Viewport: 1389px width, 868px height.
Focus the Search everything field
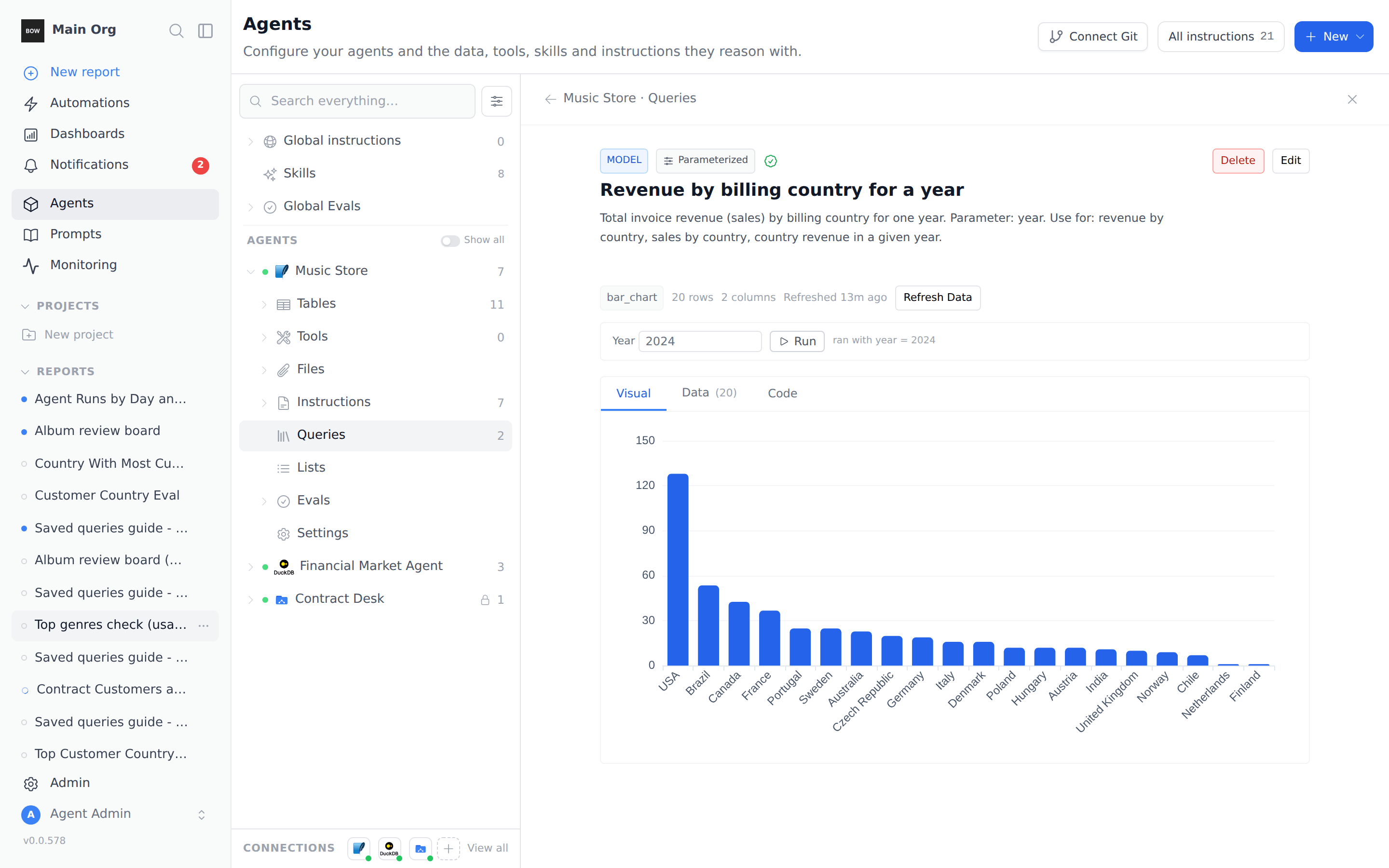click(357, 101)
